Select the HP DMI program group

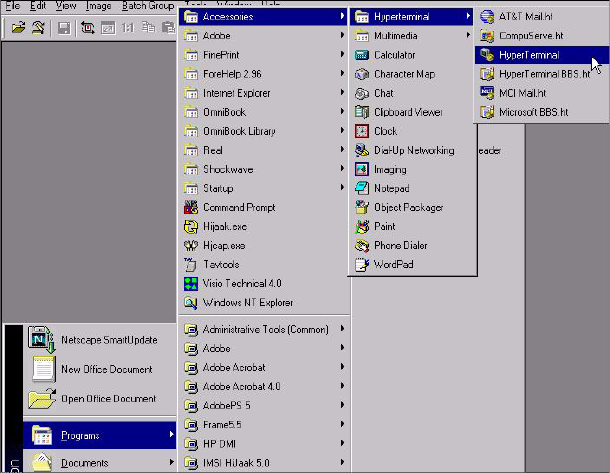point(263,443)
